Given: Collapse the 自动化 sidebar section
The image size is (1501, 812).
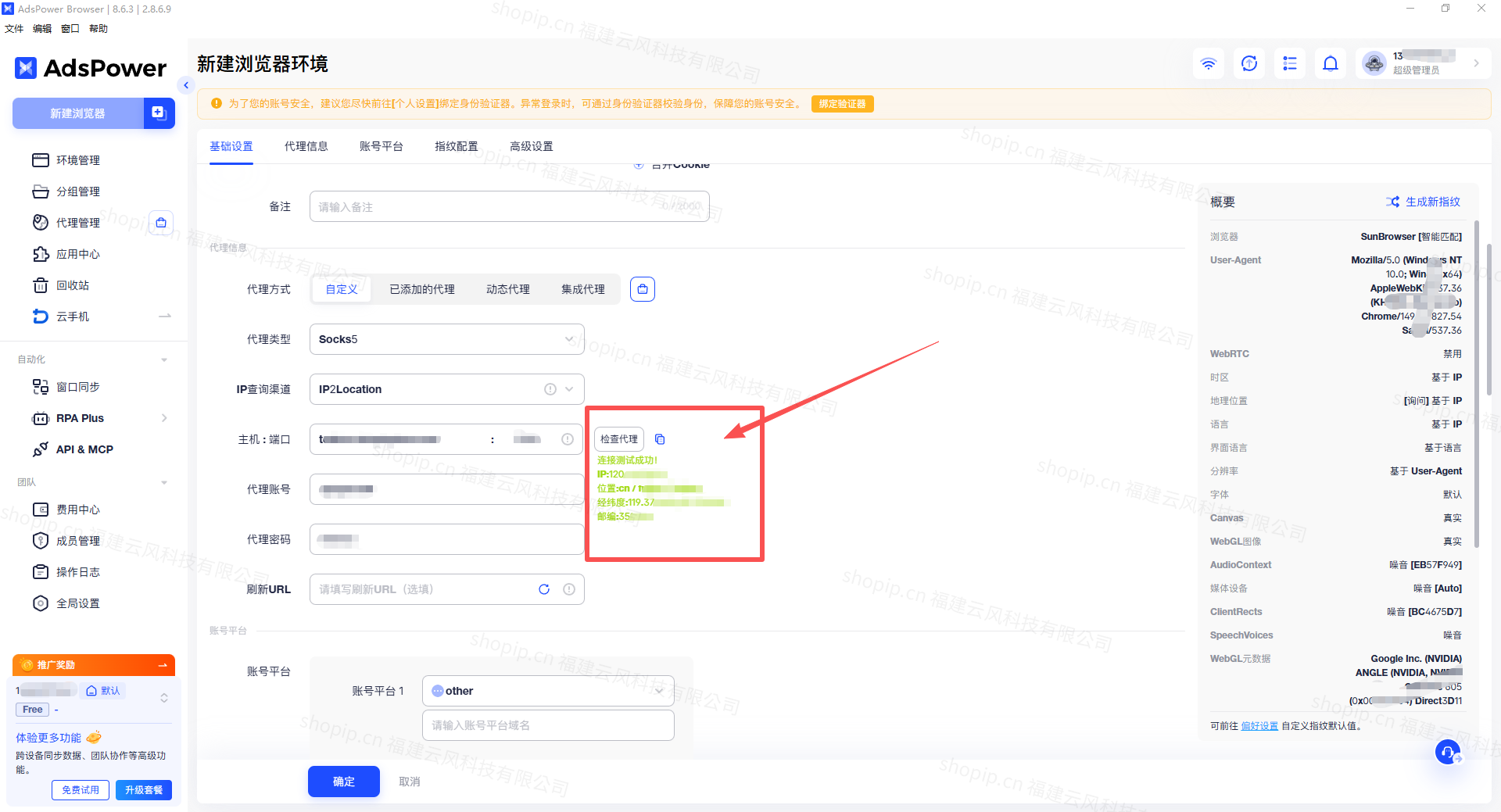Looking at the screenshot, I should 164,359.
